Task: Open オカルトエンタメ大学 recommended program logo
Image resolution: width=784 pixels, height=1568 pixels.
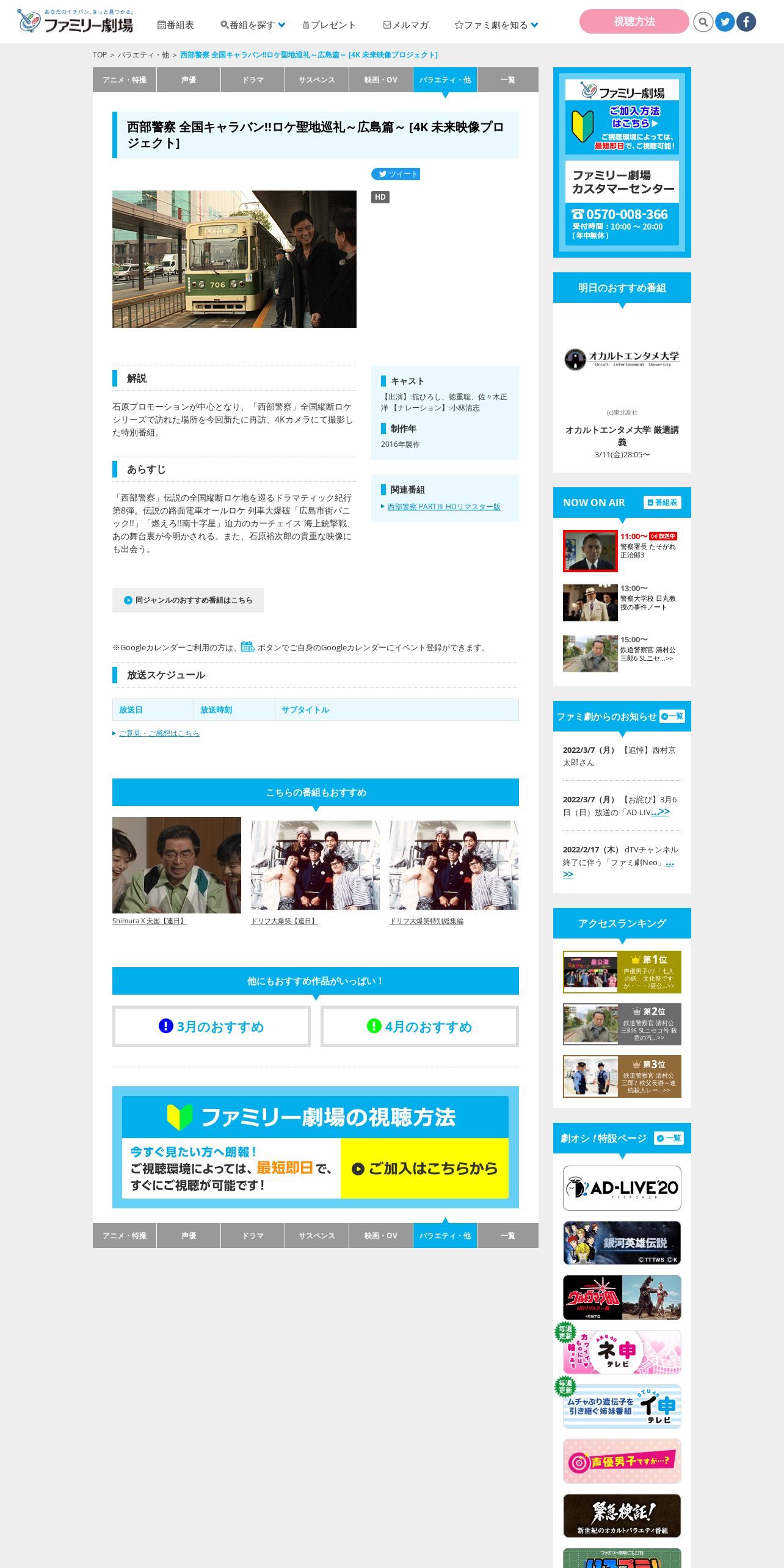Action: pos(622,359)
